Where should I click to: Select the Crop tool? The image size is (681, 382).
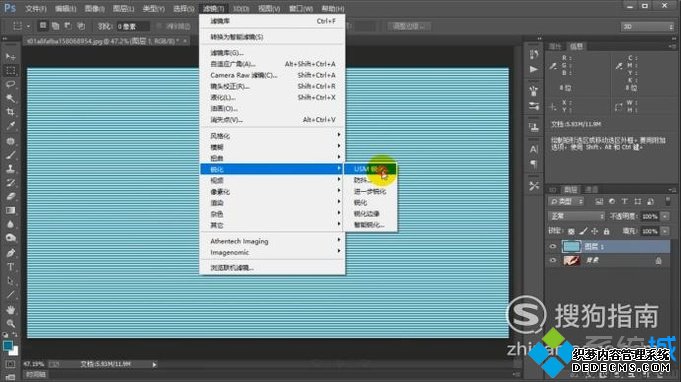10,112
